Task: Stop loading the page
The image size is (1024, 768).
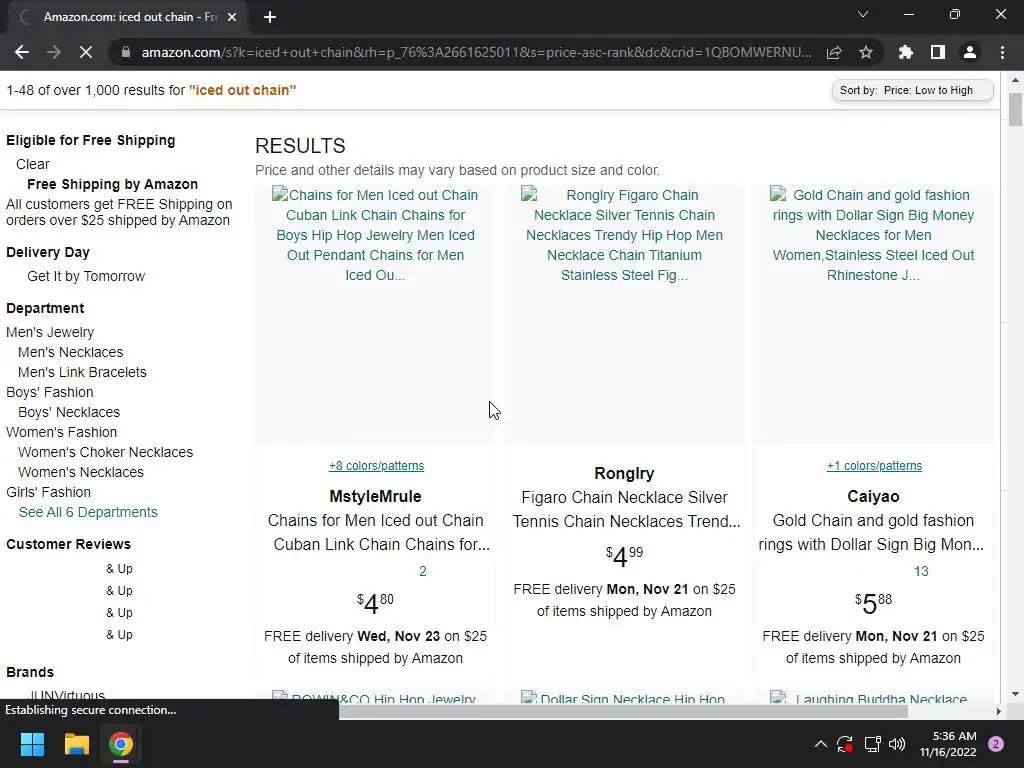Action: (x=86, y=52)
